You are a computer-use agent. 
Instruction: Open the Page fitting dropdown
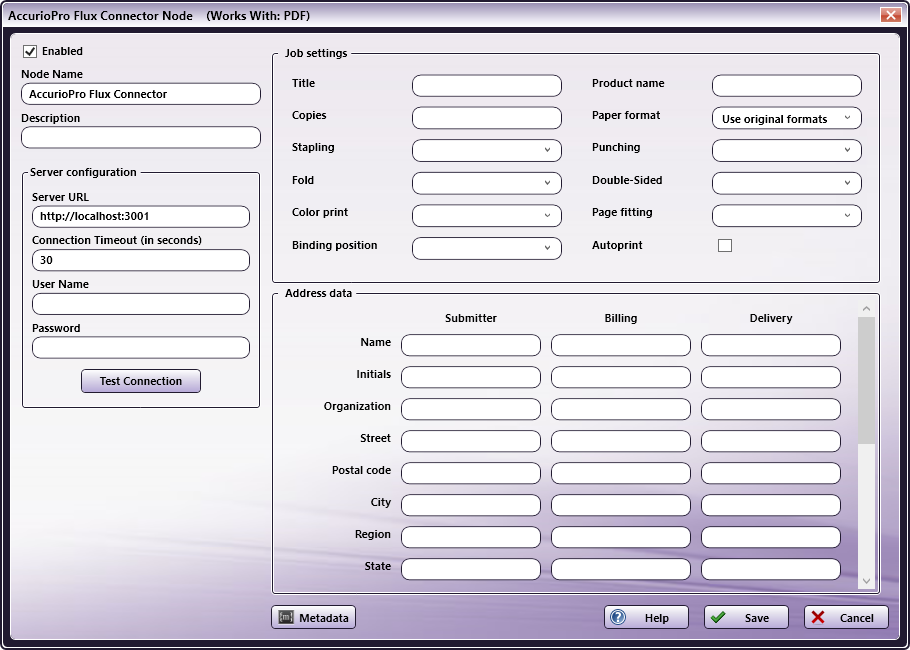click(x=787, y=215)
